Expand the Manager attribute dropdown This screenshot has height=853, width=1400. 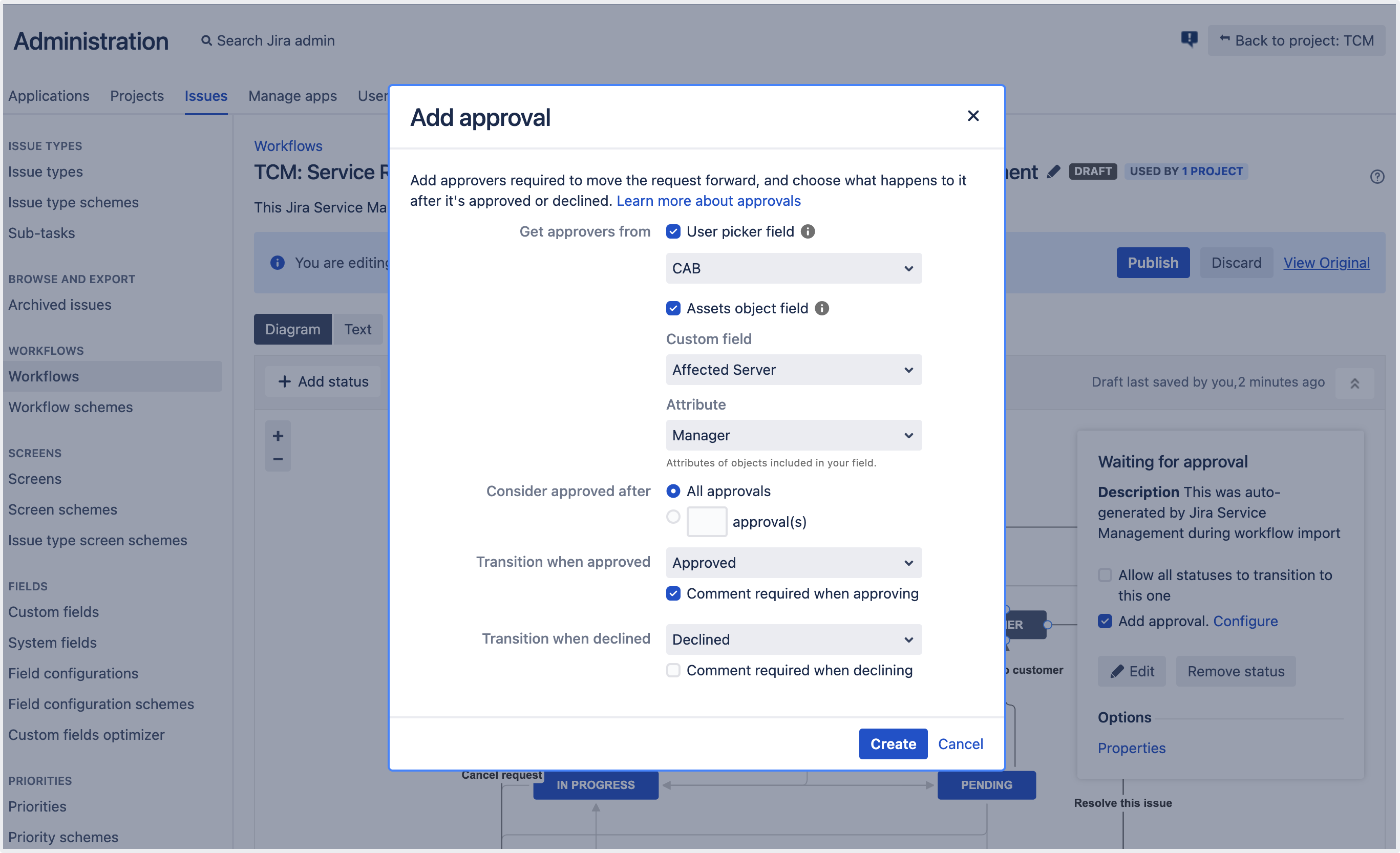click(x=793, y=435)
